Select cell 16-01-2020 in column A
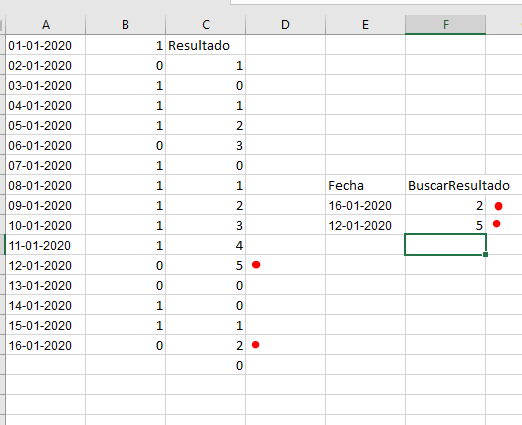The image size is (522, 425). (x=46, y=345)
